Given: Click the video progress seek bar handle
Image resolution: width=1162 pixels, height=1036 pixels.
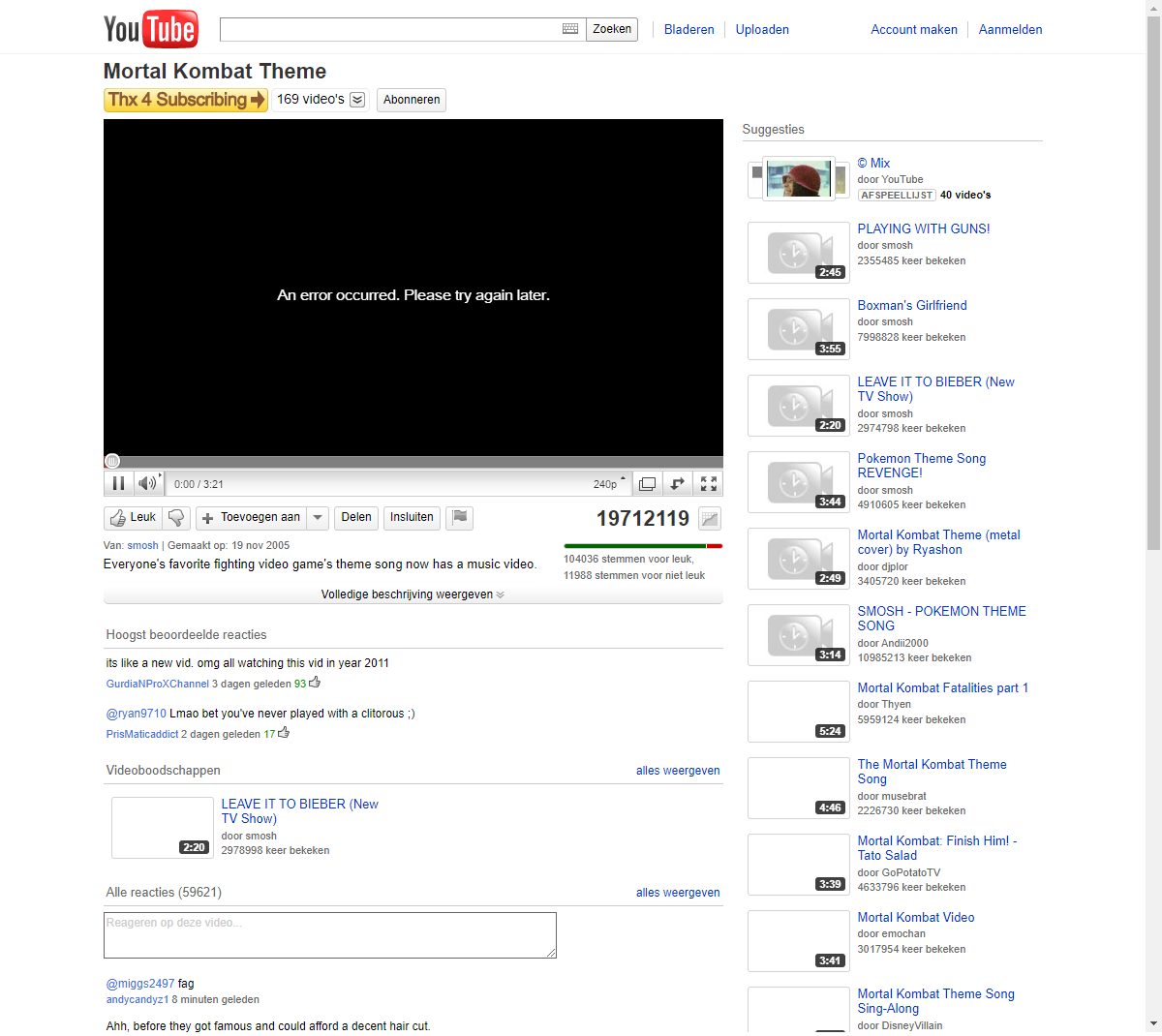Looking at the screenshot, I should [112, 462].
